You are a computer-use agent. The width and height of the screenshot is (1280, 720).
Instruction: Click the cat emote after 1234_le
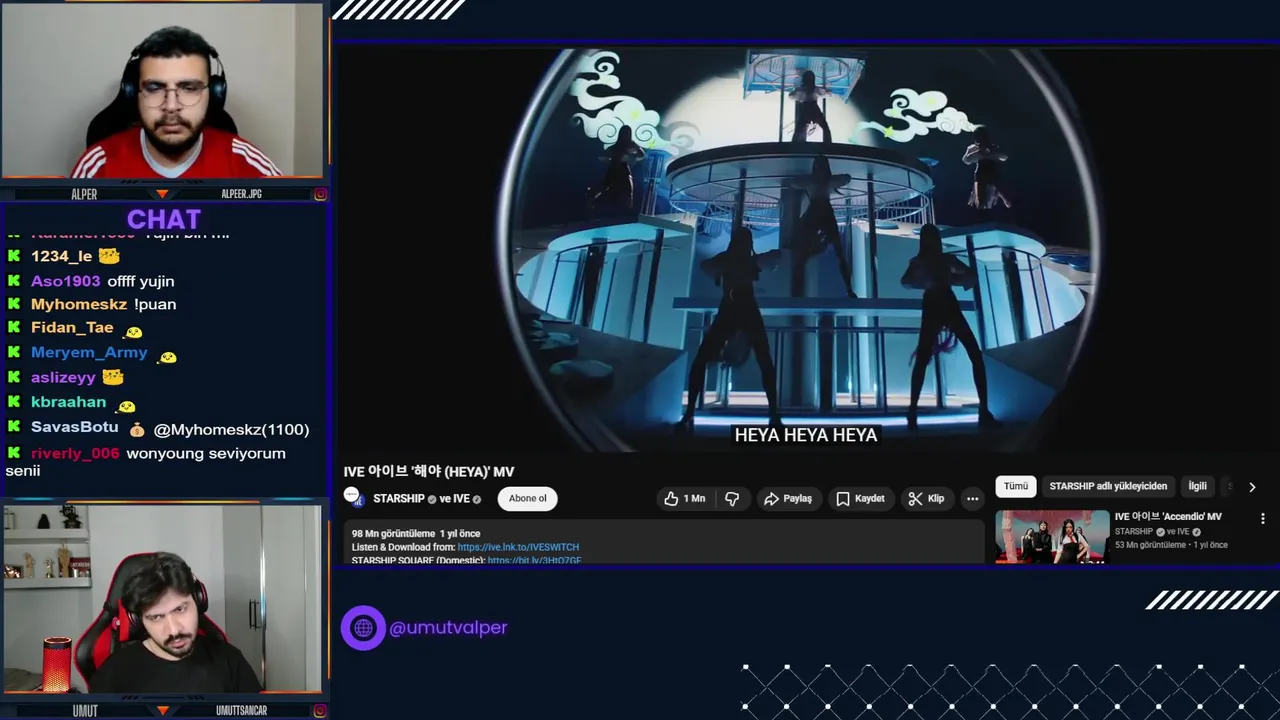pos(109,256)
